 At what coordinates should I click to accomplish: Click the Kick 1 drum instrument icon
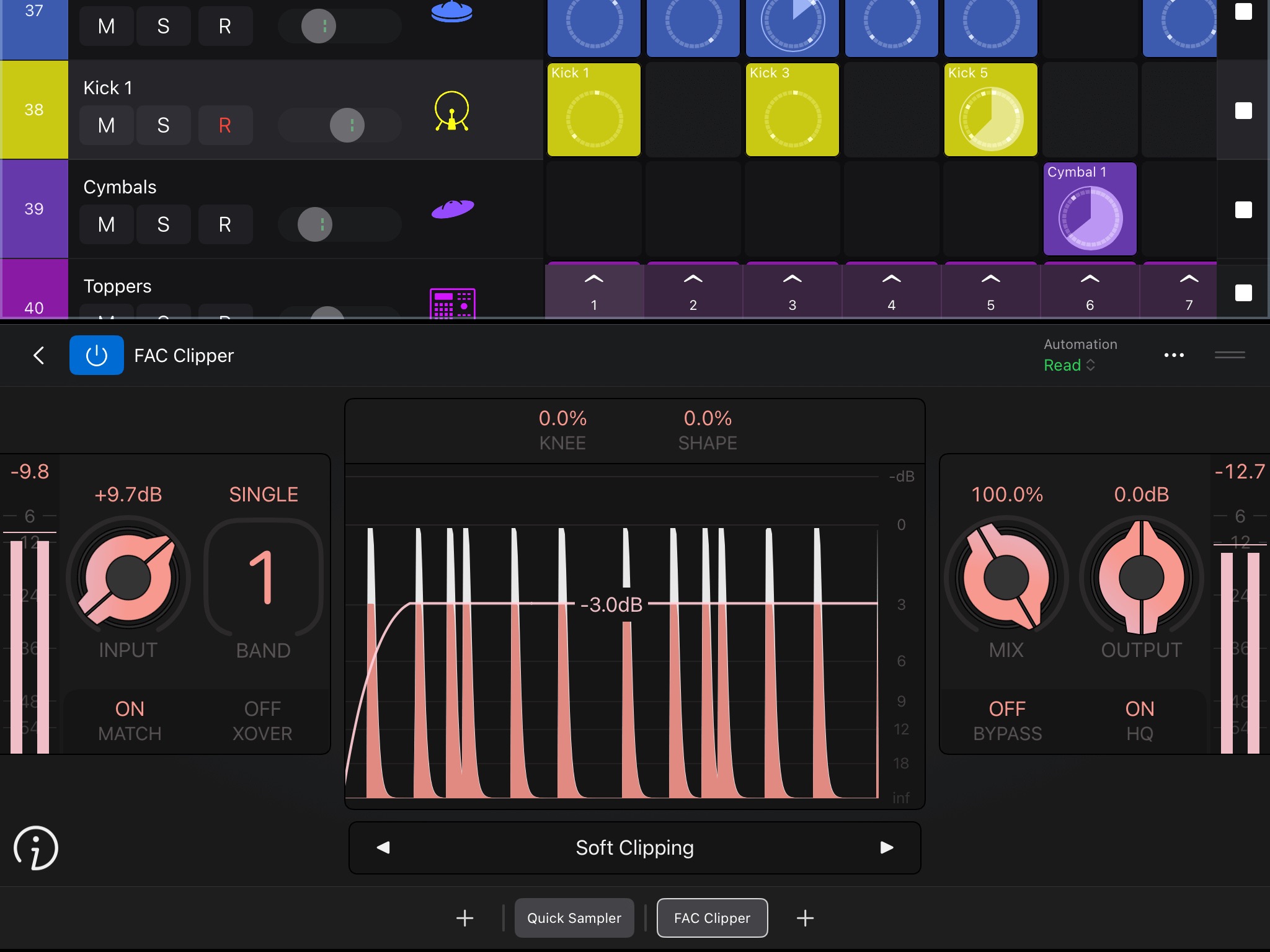(x=451, y=111)
